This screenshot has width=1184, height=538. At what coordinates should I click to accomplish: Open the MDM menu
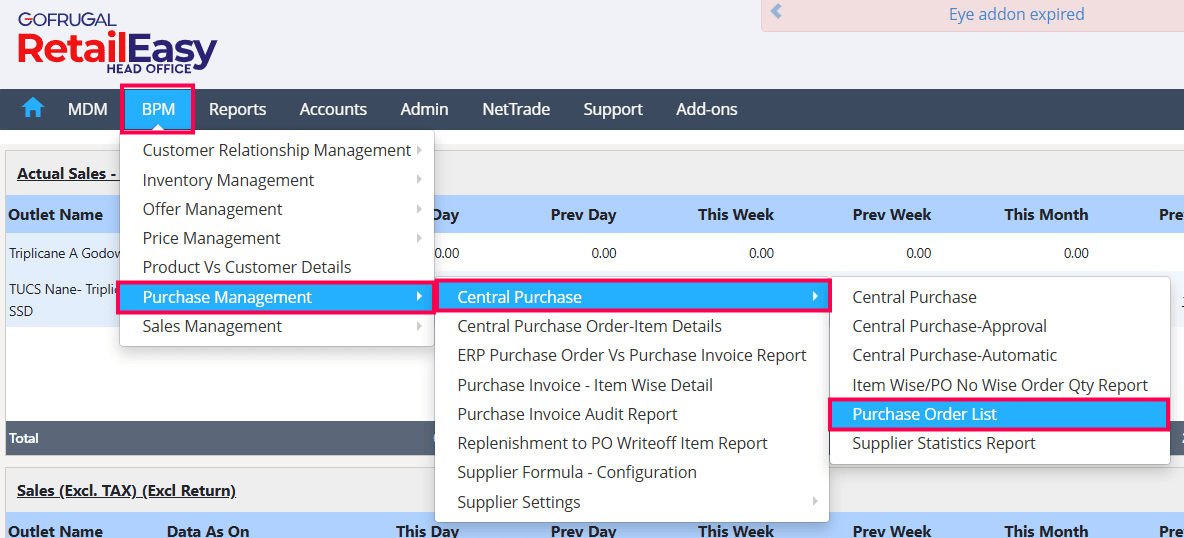tap(88, 109)
